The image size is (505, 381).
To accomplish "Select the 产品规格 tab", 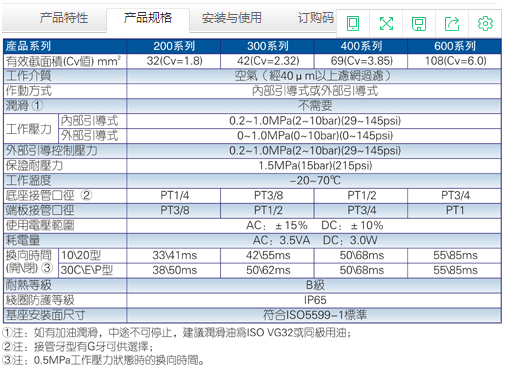I will [148, 18].
